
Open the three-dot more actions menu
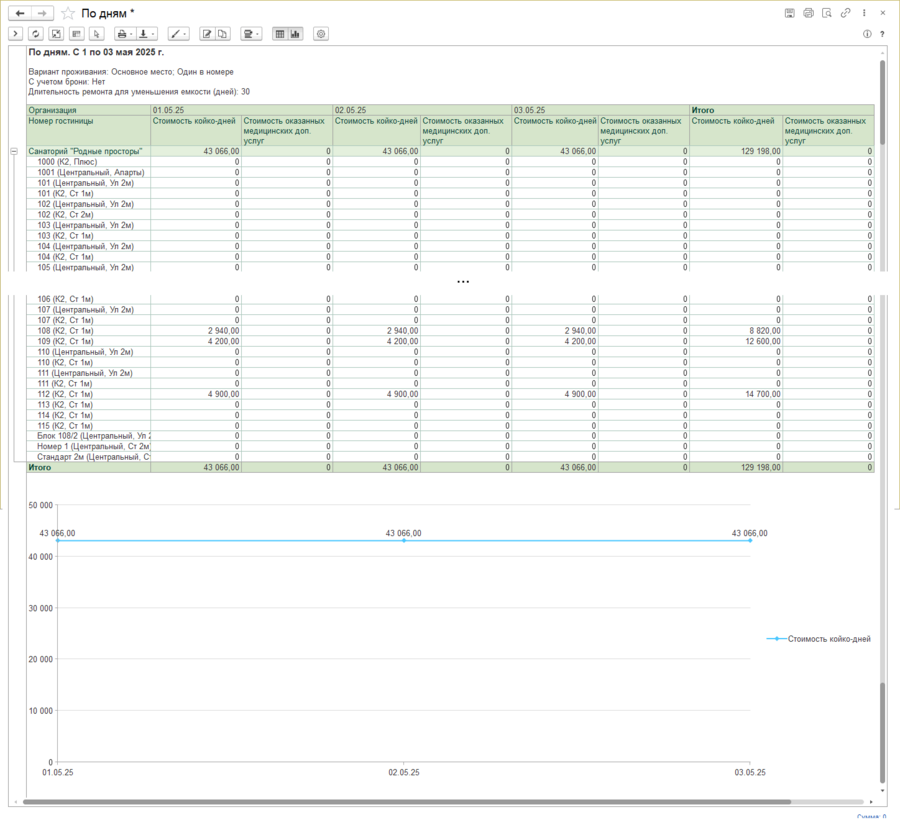point(864,13)
